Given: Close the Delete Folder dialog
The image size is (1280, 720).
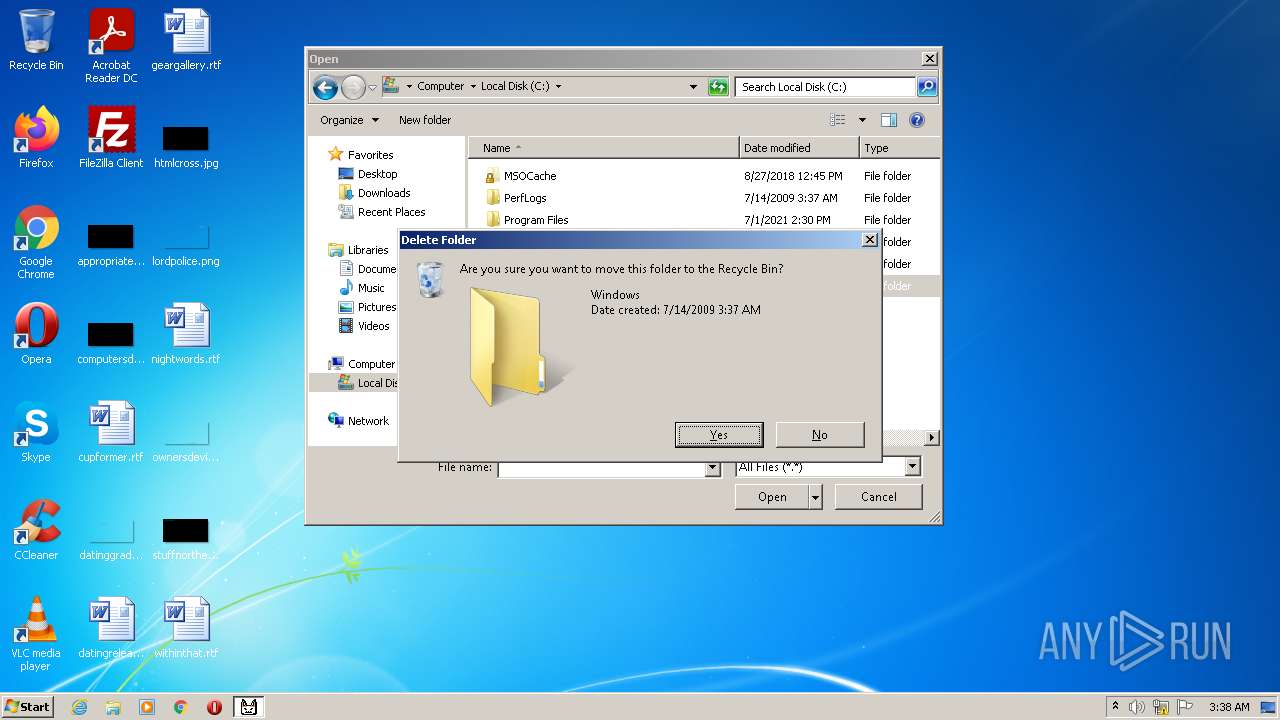Looking at the screenshot, I should pos(869,240).
